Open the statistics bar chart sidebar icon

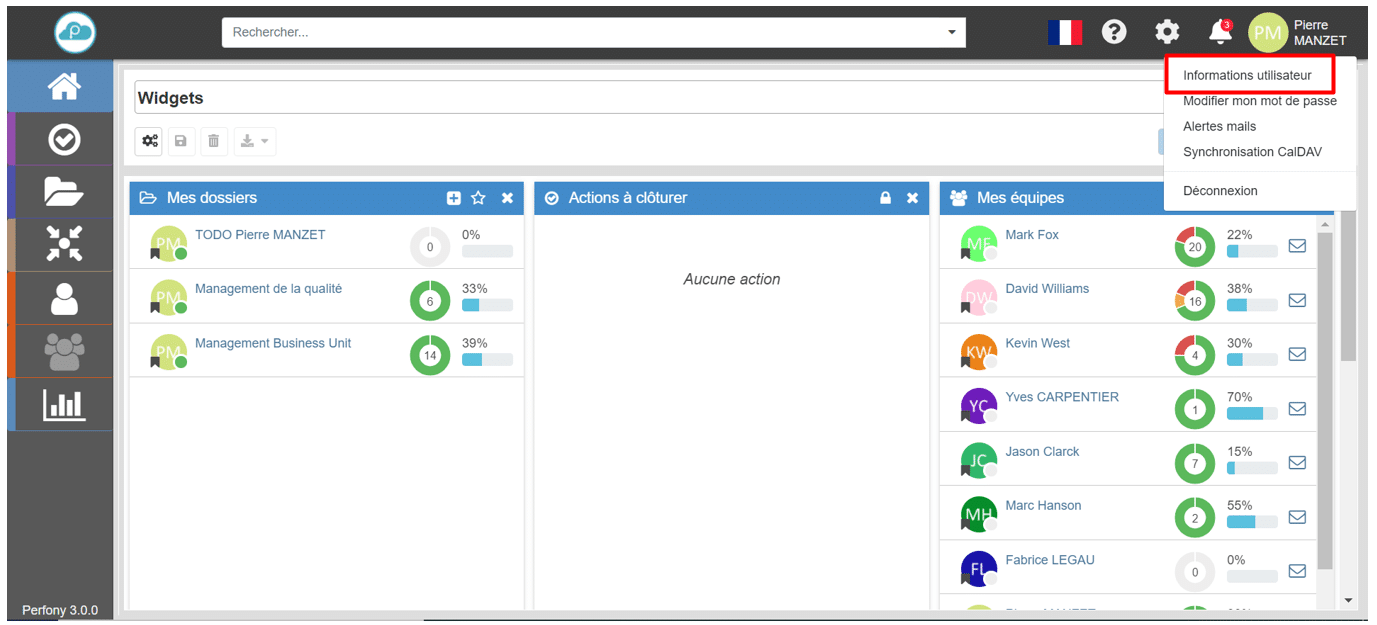coord(64,404)
